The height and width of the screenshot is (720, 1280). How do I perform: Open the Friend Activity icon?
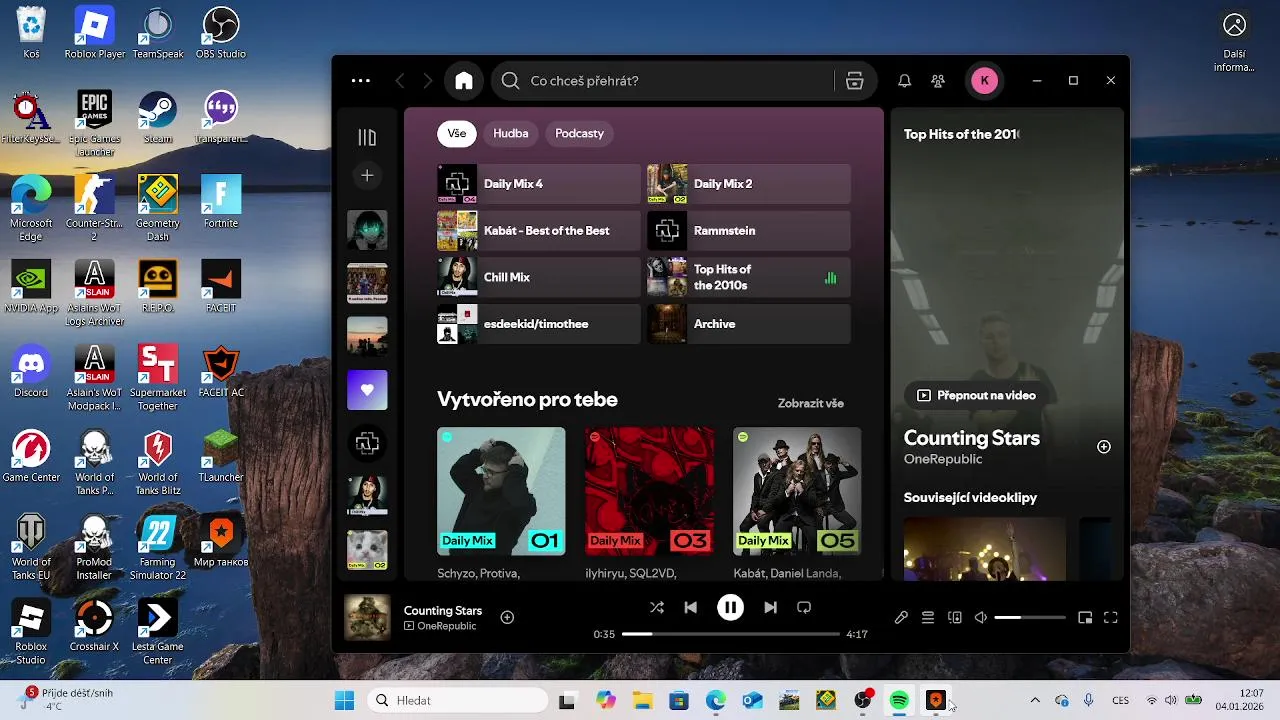click(938, 81)
